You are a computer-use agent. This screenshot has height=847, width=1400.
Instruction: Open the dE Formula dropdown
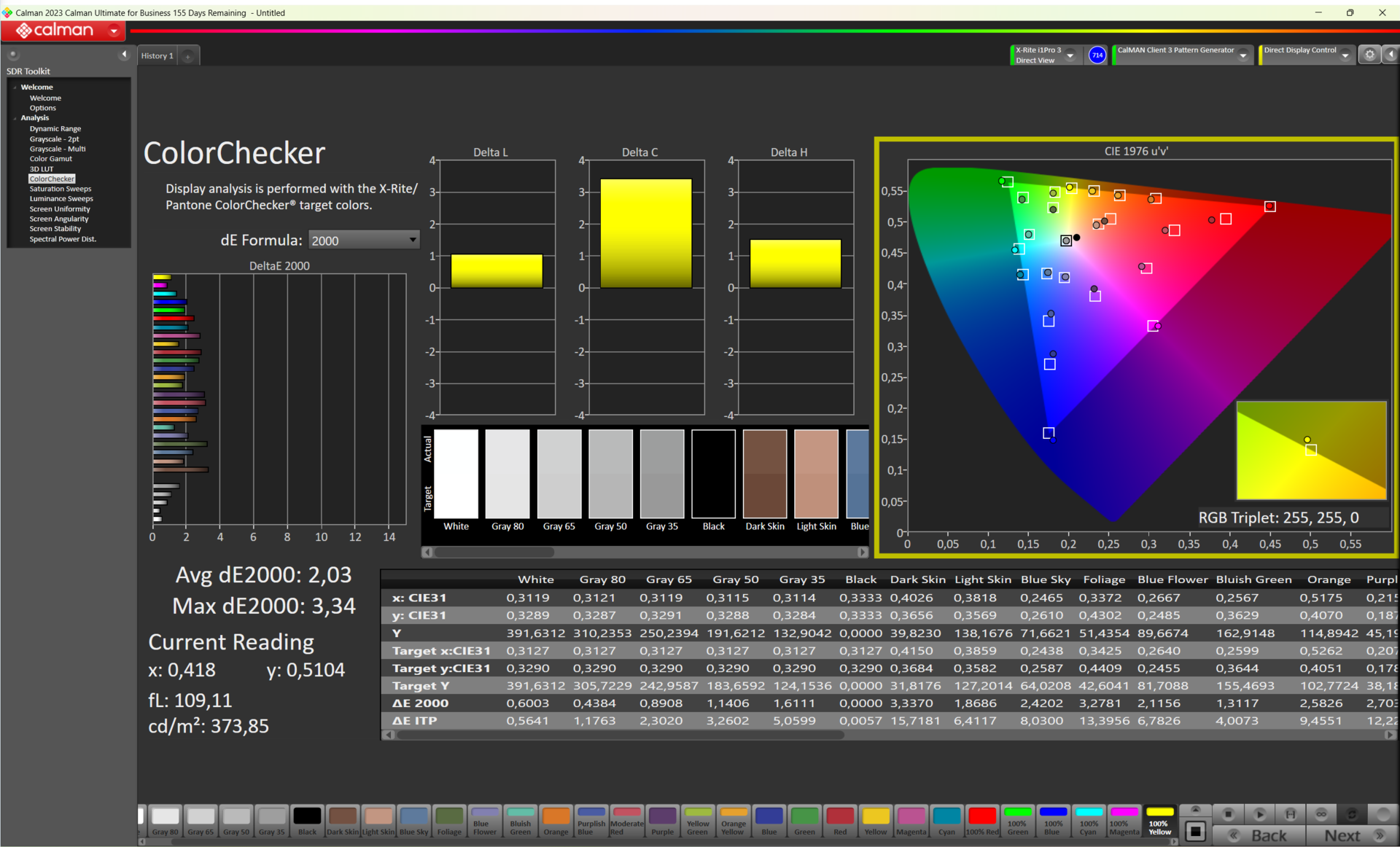coord(364,241)
